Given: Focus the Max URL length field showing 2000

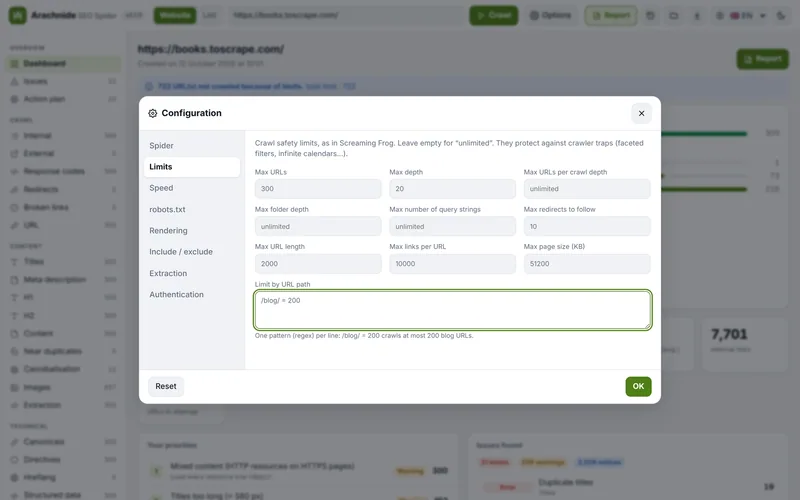Looking at the screenshot, I should [x=318, y=264].
